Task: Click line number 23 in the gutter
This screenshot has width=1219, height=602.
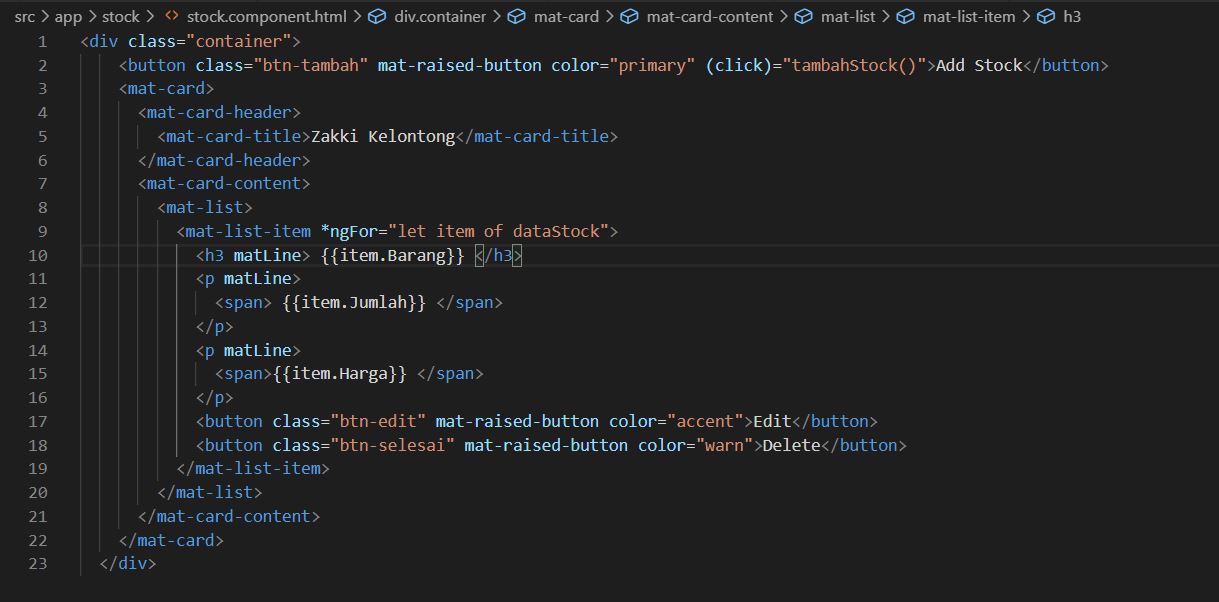Action: pyautogui.click(x=38, y=564)
